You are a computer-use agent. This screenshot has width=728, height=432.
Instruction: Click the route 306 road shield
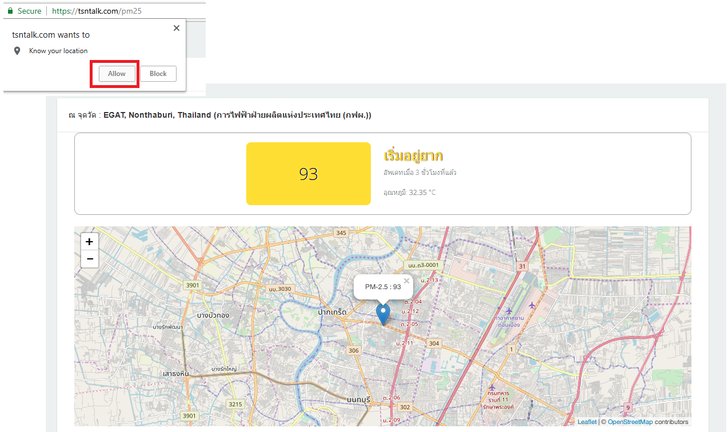(x=354, y=351)
